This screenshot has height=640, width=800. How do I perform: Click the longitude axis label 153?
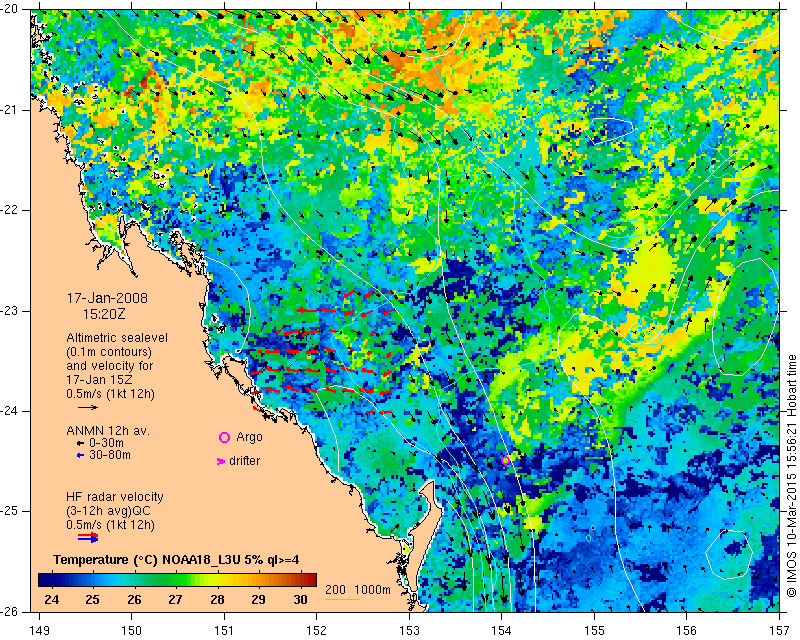click(x=409, y=630)
